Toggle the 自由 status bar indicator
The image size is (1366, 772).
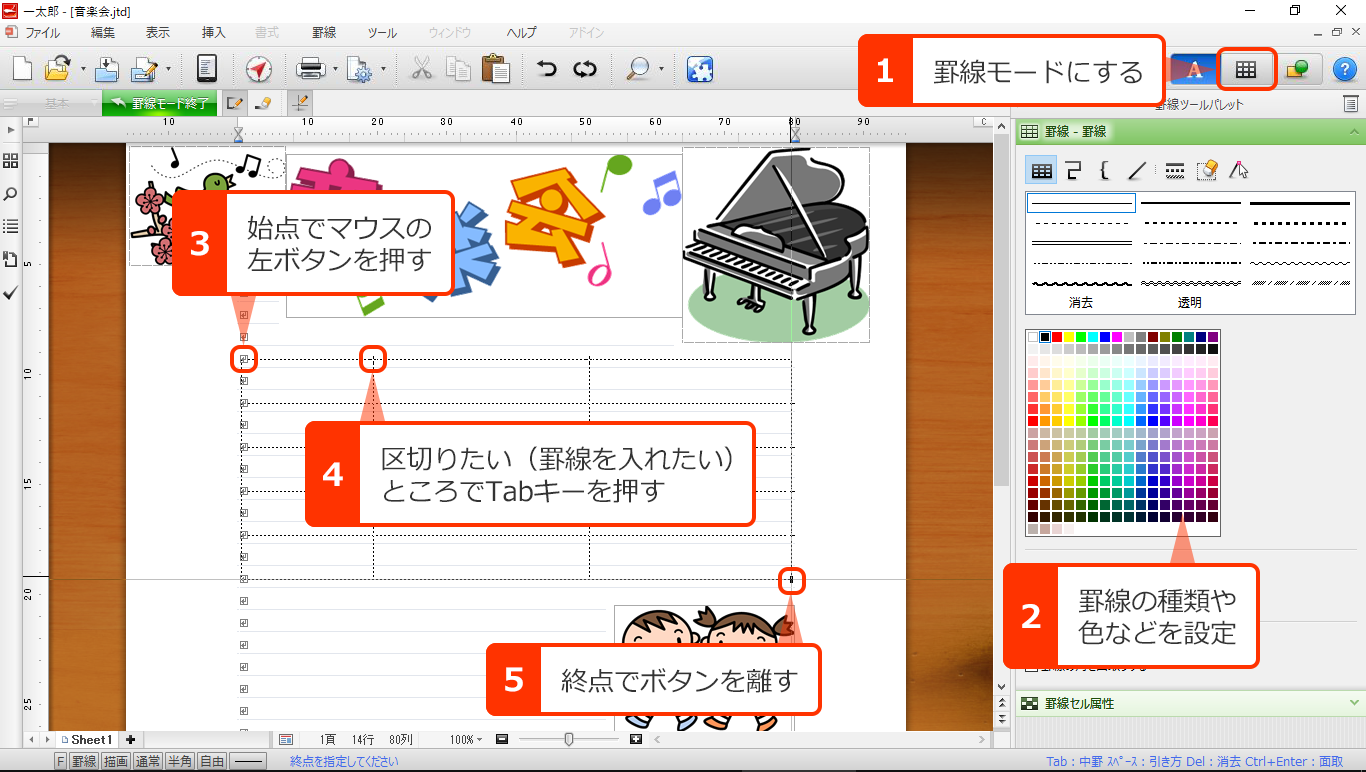click(212, 762)
